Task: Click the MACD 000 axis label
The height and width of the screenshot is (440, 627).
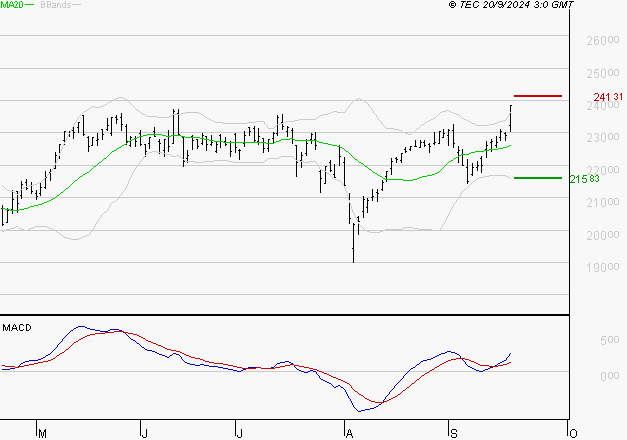Action: point(609,376)
